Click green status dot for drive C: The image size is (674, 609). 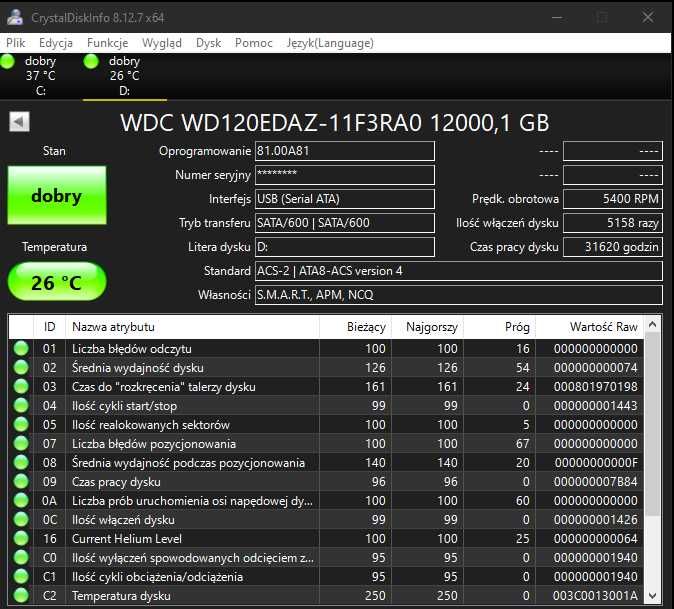[7, 61]
